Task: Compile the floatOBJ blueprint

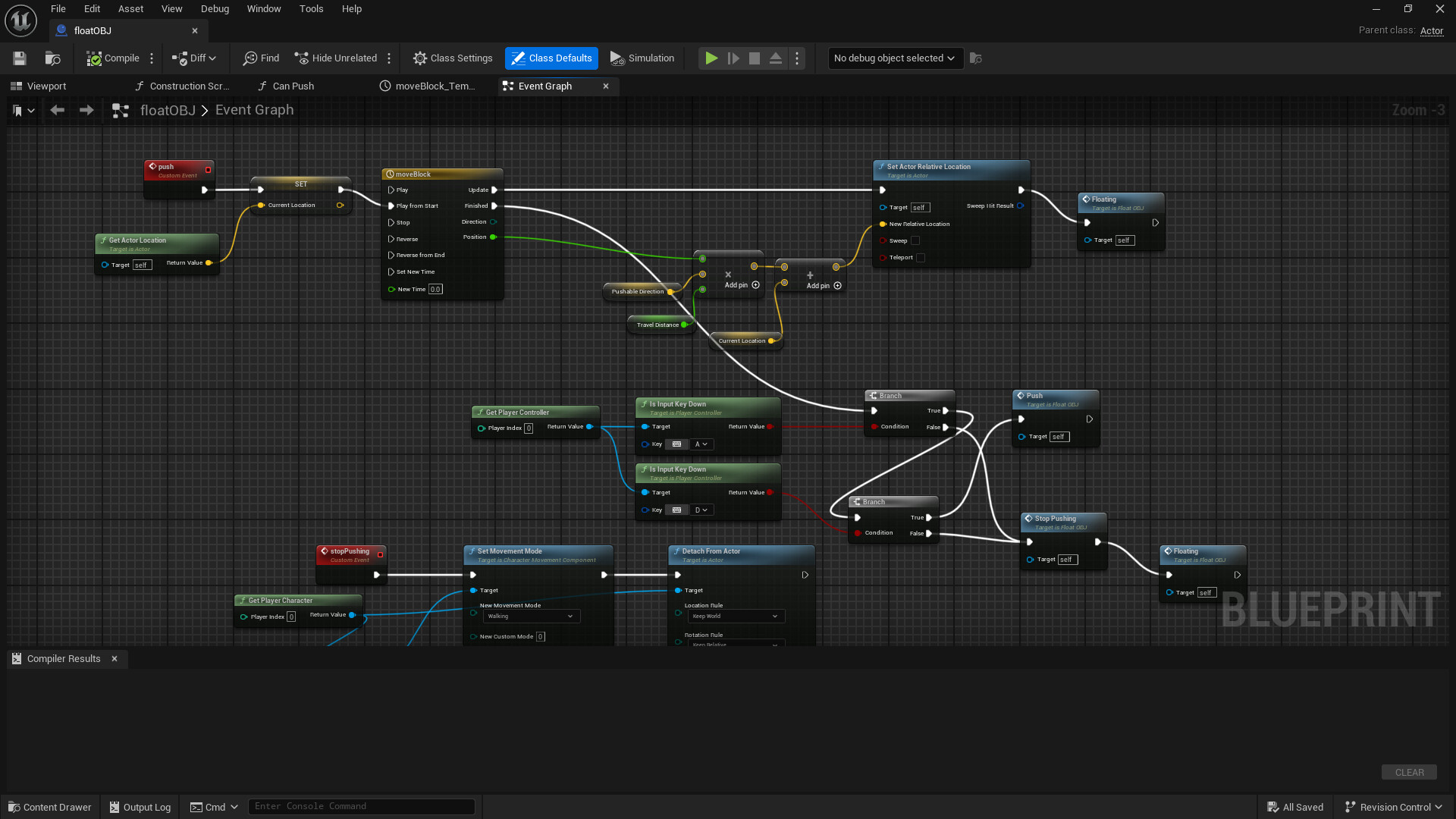Action: (x=115, y=58)
